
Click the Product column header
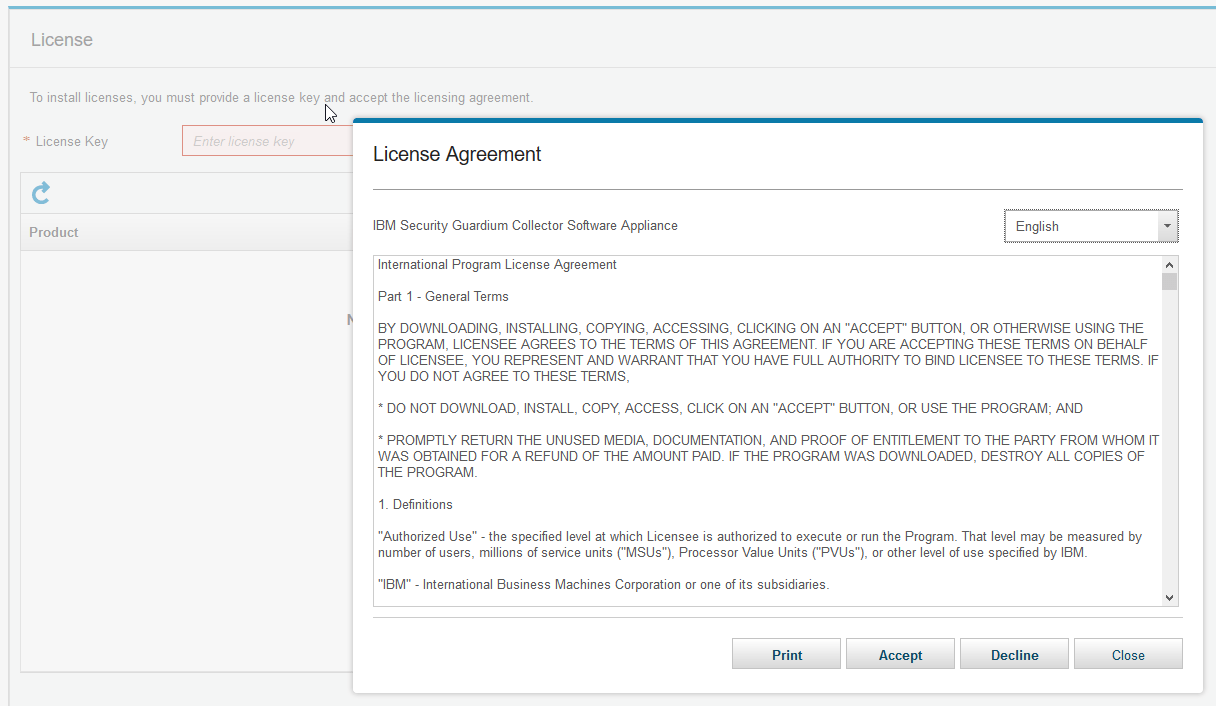tap(54, 232)
